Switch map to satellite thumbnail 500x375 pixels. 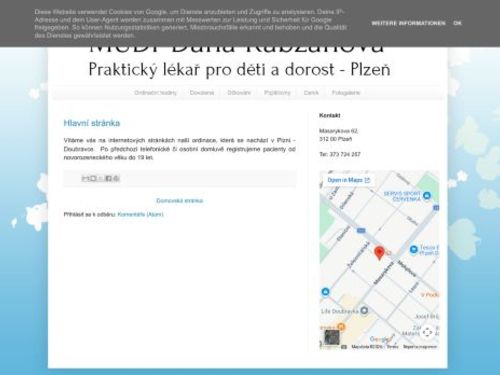click(332, 337)
